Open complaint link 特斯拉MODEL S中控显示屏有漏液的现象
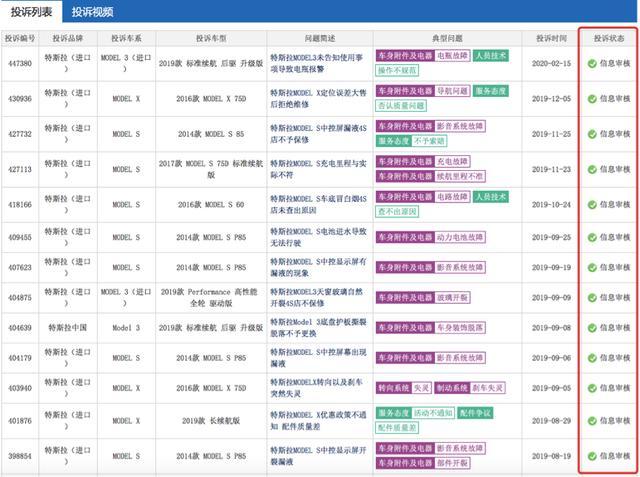This screenshot has height=477, width=640. (x=318, y=267)
